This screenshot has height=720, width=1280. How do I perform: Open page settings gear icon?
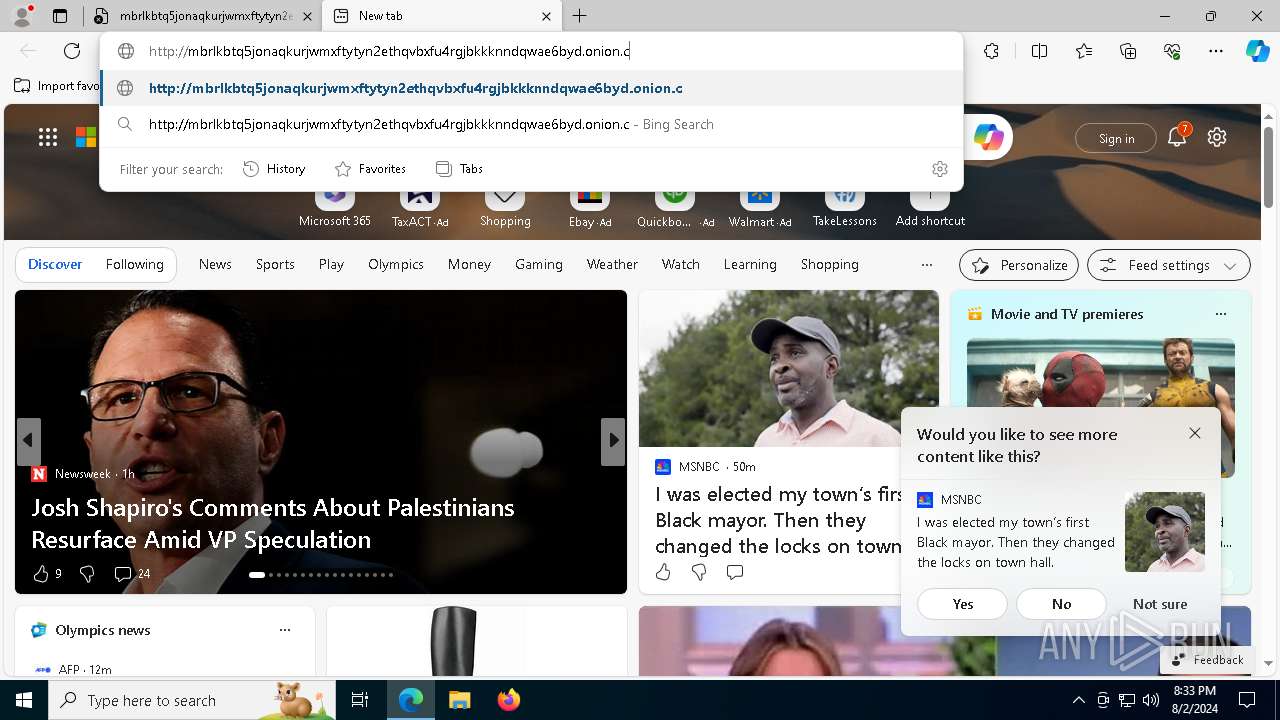pyautogui.click(x=1217, y=137)
